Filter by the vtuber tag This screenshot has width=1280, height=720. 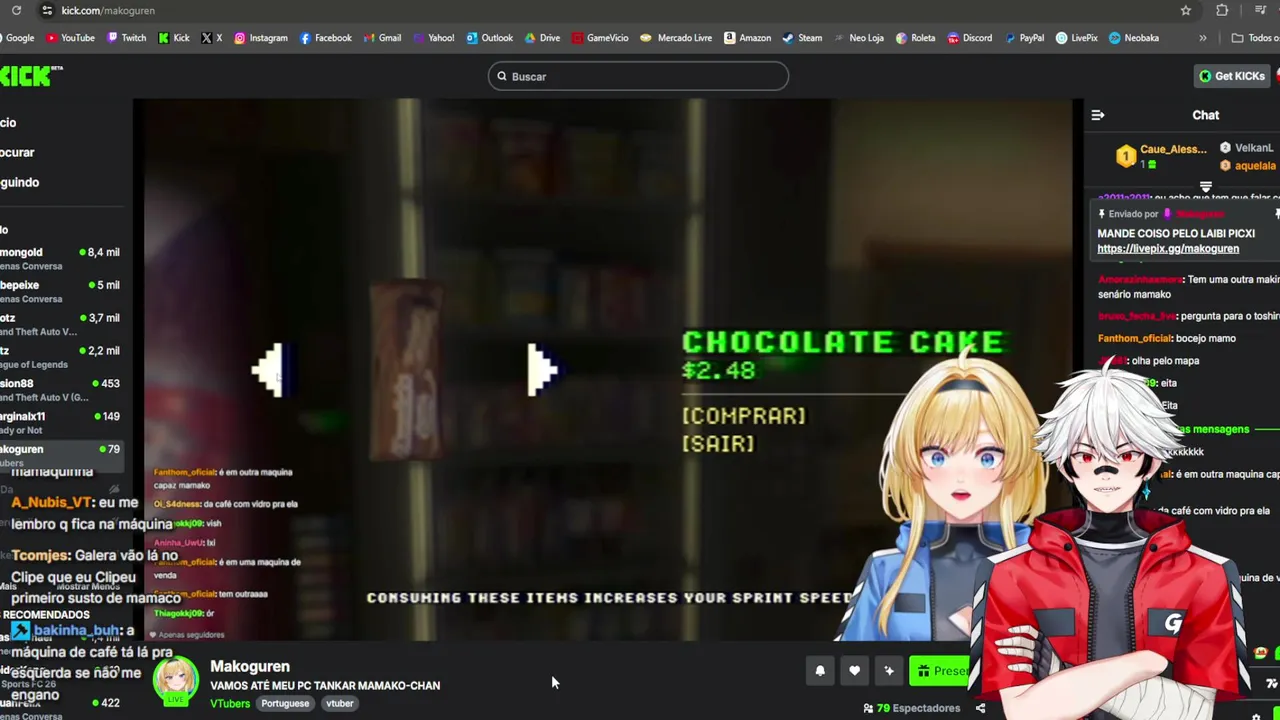point(339,704)
